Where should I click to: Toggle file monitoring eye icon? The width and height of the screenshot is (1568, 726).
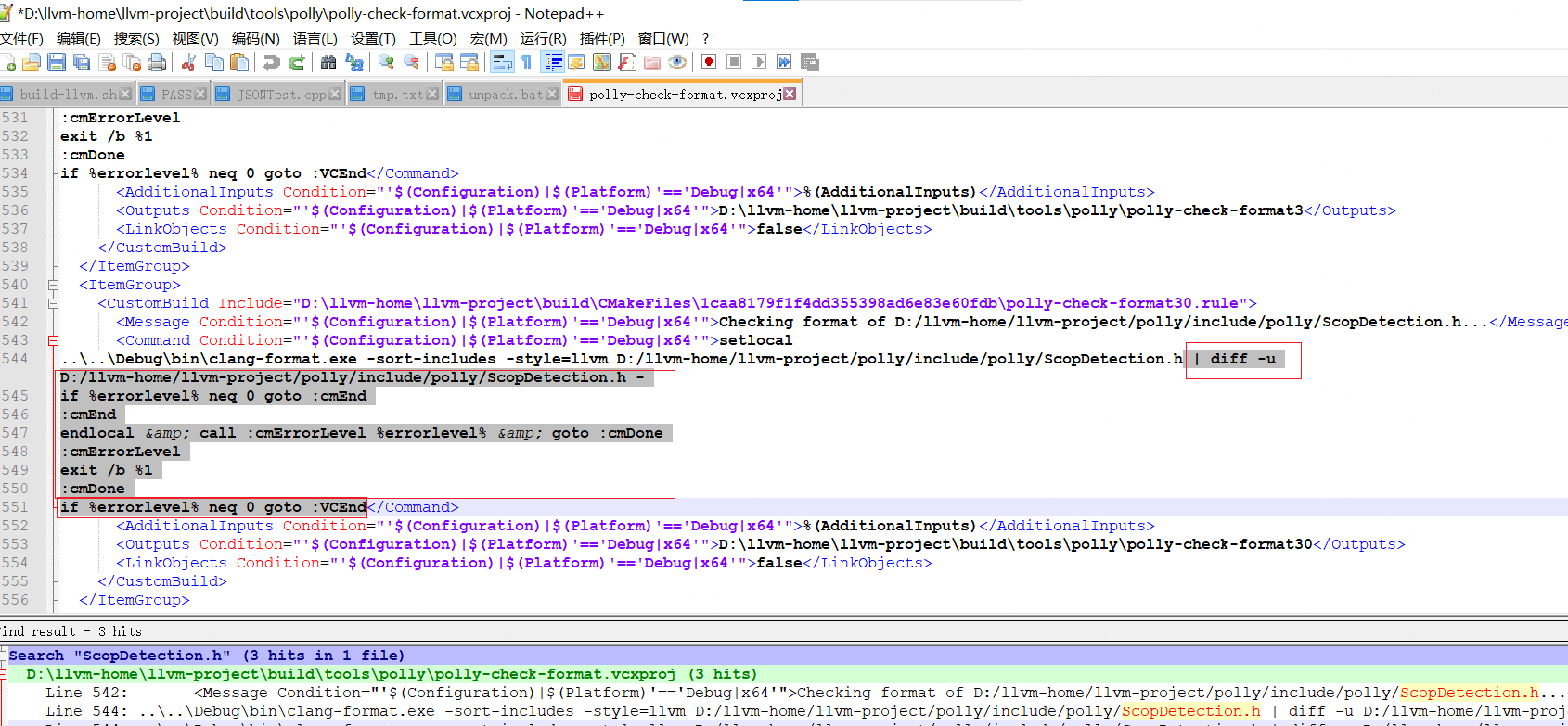(x=677, y=62)
